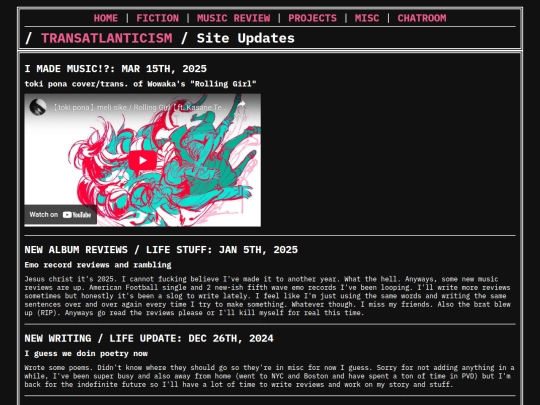Click the paragraph starting "Jesus christ it's 2025"
The image size is (540, 405).
click(268, 296)
